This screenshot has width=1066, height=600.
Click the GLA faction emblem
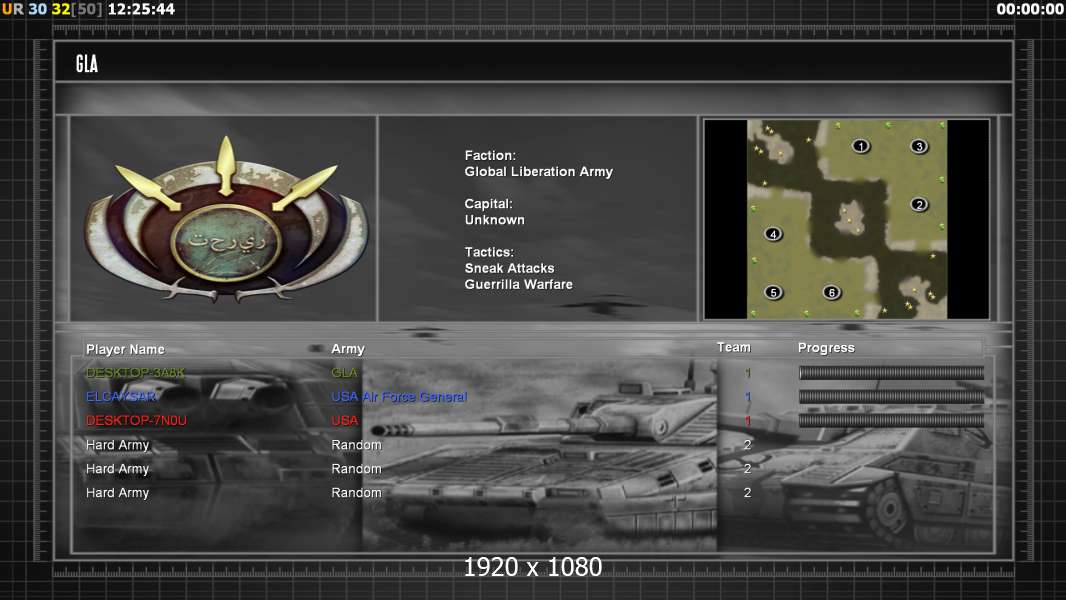click(x=226, y=219)
